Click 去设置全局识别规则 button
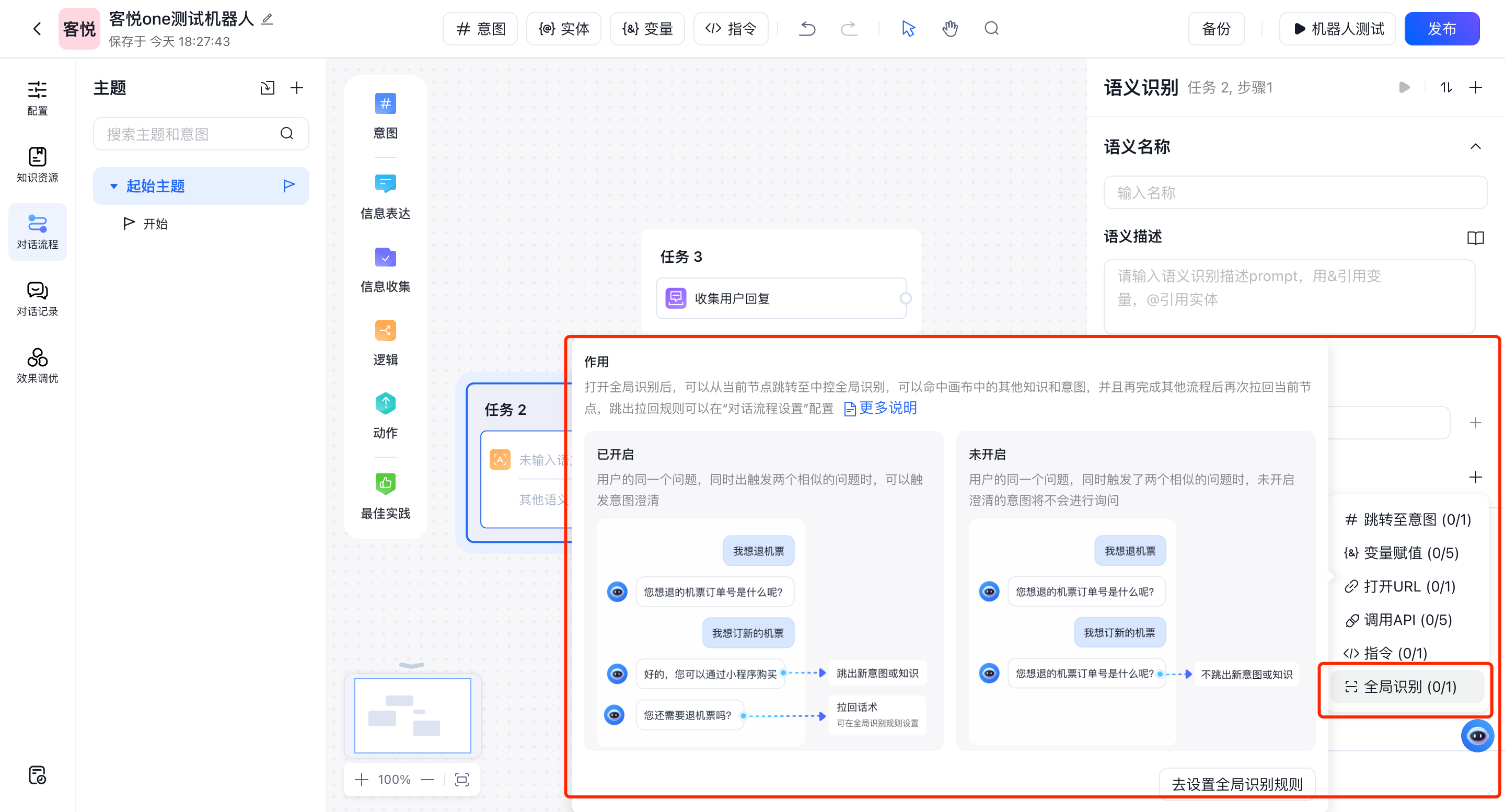 coord(1237,784)
